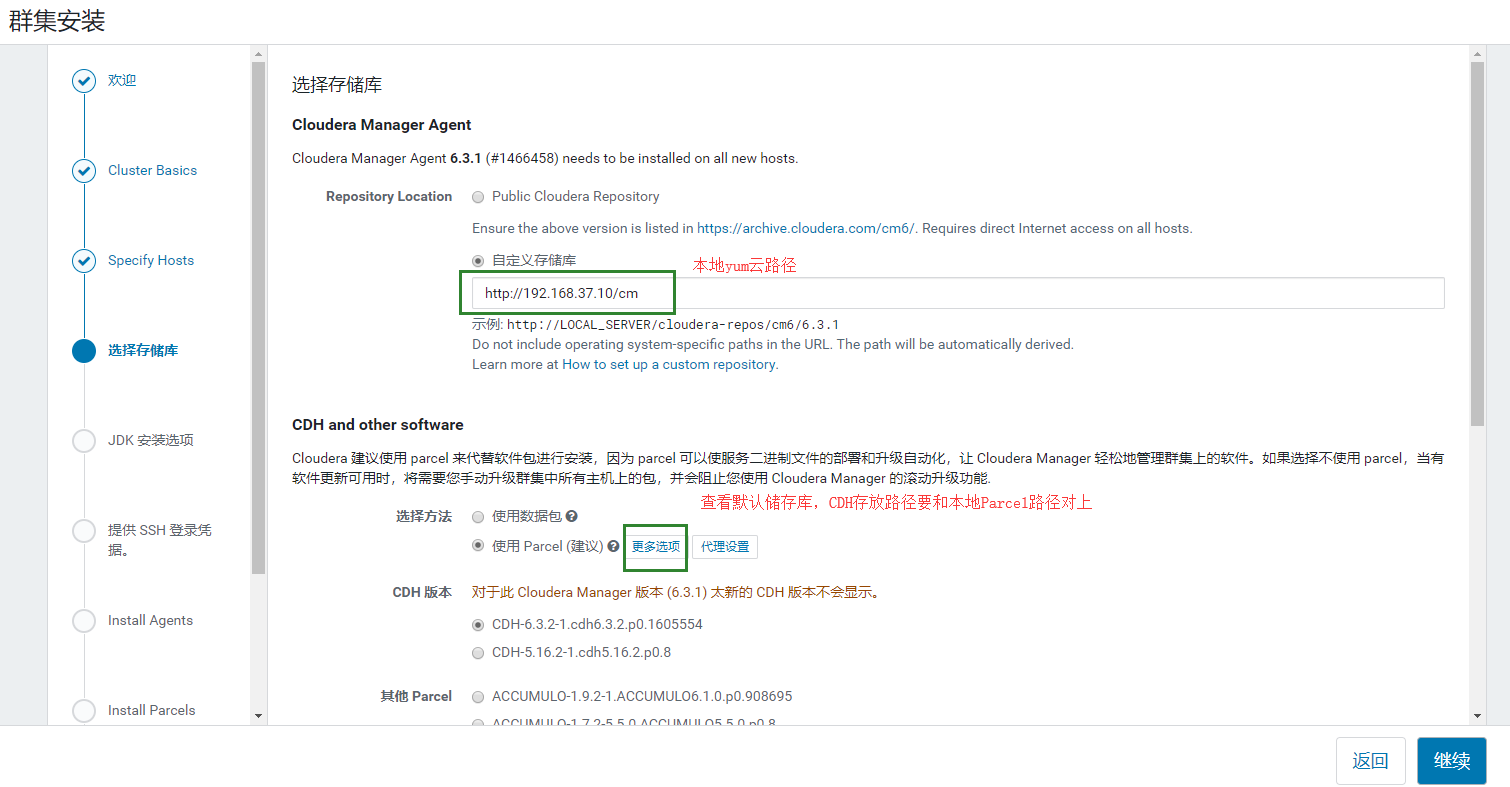Click the 选择存储库 current step circle

click(84, 351)
